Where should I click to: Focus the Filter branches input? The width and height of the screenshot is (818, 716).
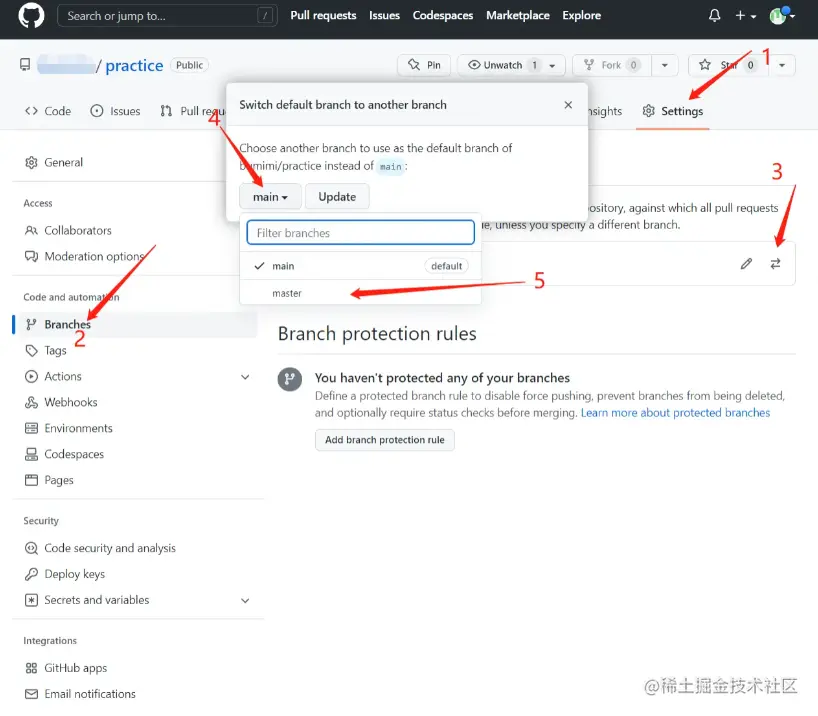pos(360,233)
